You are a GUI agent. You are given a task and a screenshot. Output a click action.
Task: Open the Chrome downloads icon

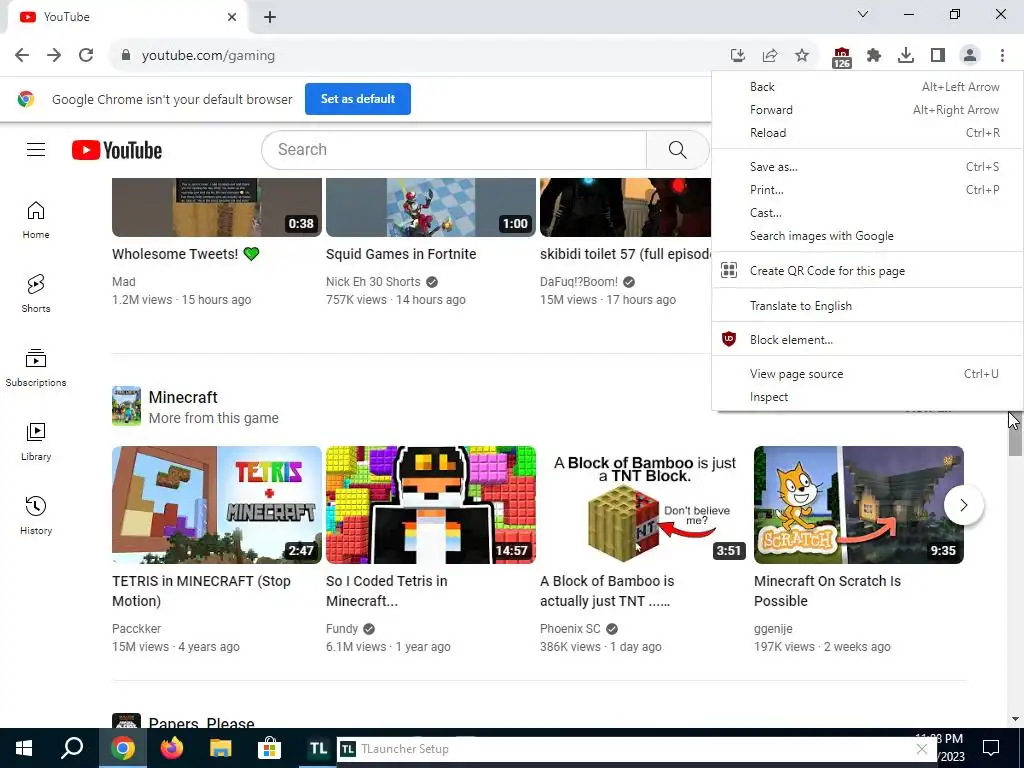pyautogui.click(x=906, y=56)
